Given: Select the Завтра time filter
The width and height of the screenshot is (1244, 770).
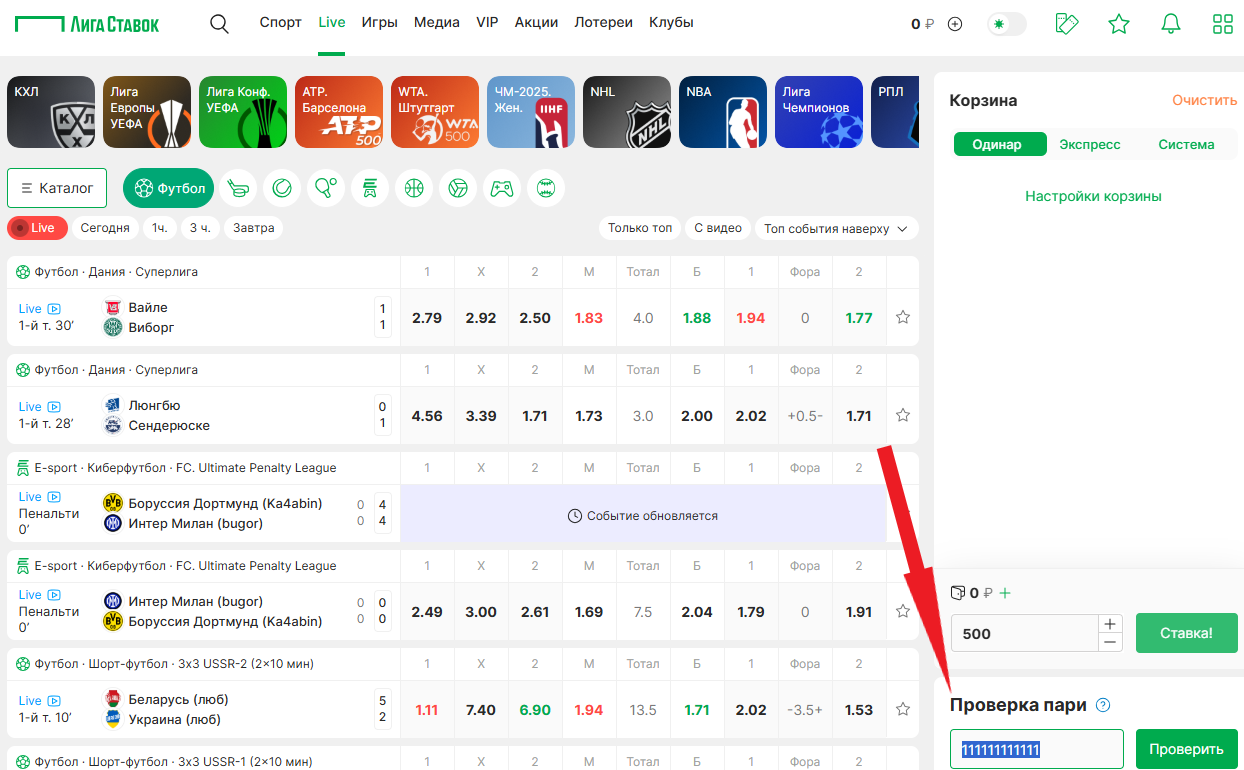Looking at the screenshot, I should click(254, 228).
